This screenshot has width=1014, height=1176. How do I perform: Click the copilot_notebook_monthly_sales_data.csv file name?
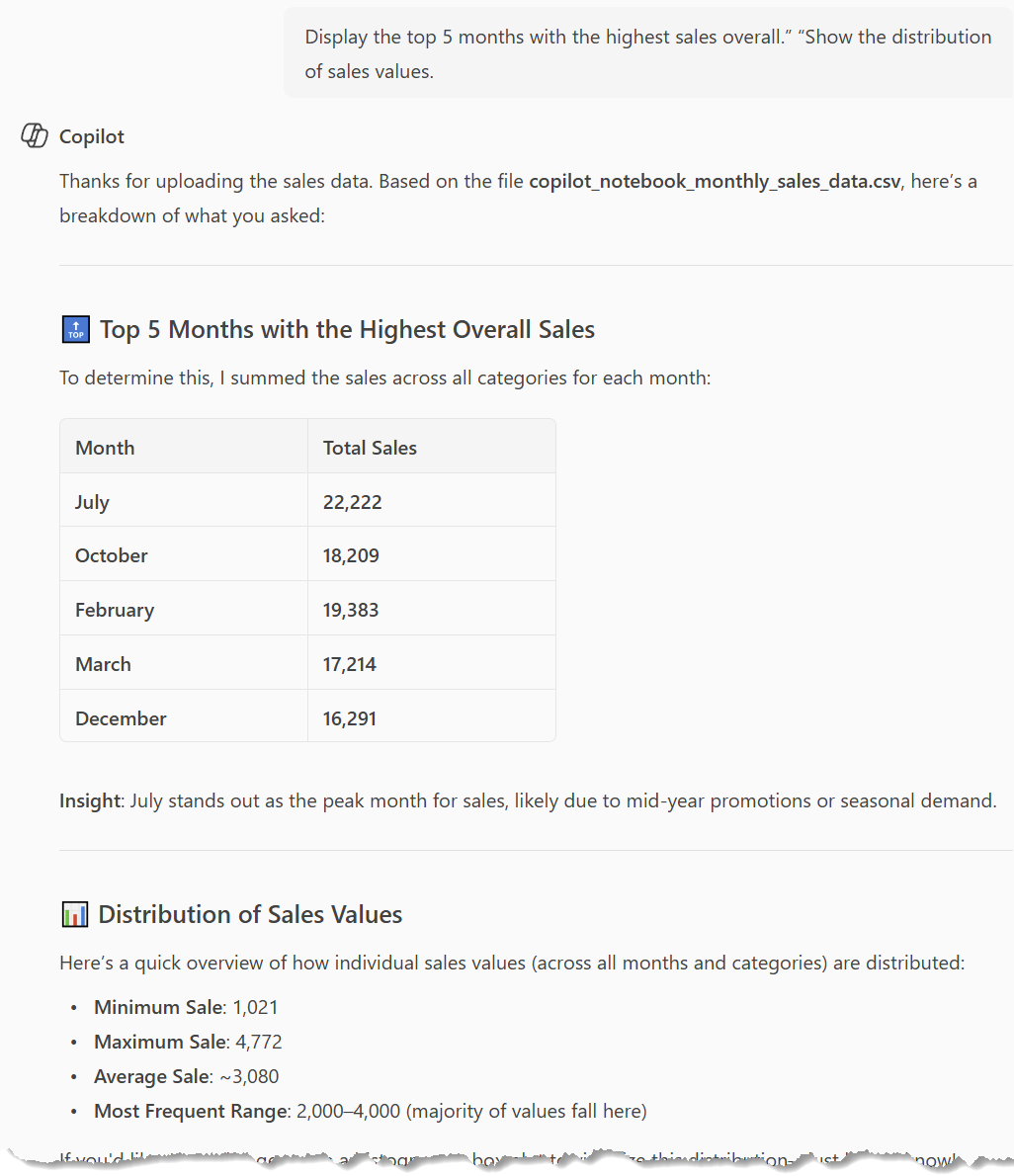(x=715, y=182)
